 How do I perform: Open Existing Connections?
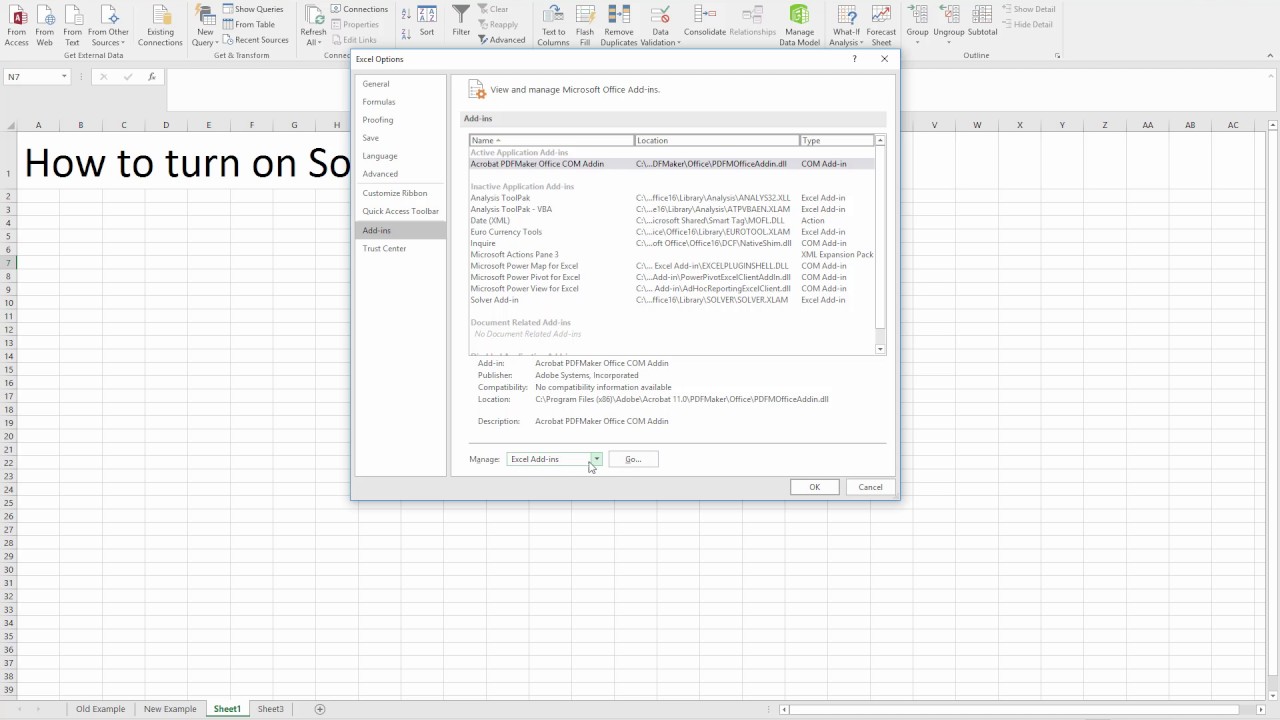coord(160,25)
